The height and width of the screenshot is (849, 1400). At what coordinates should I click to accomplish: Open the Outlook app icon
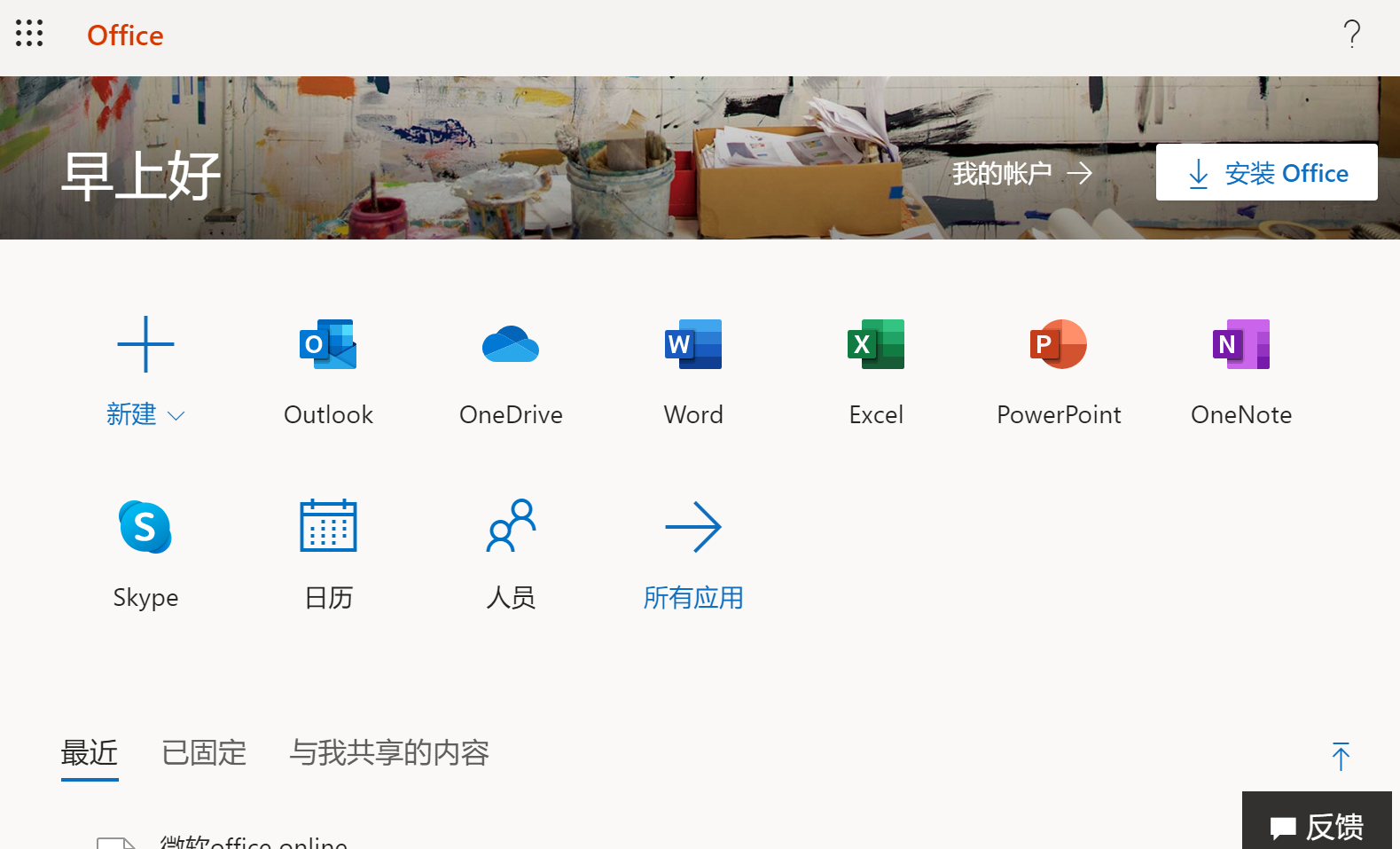pos(328,344)
